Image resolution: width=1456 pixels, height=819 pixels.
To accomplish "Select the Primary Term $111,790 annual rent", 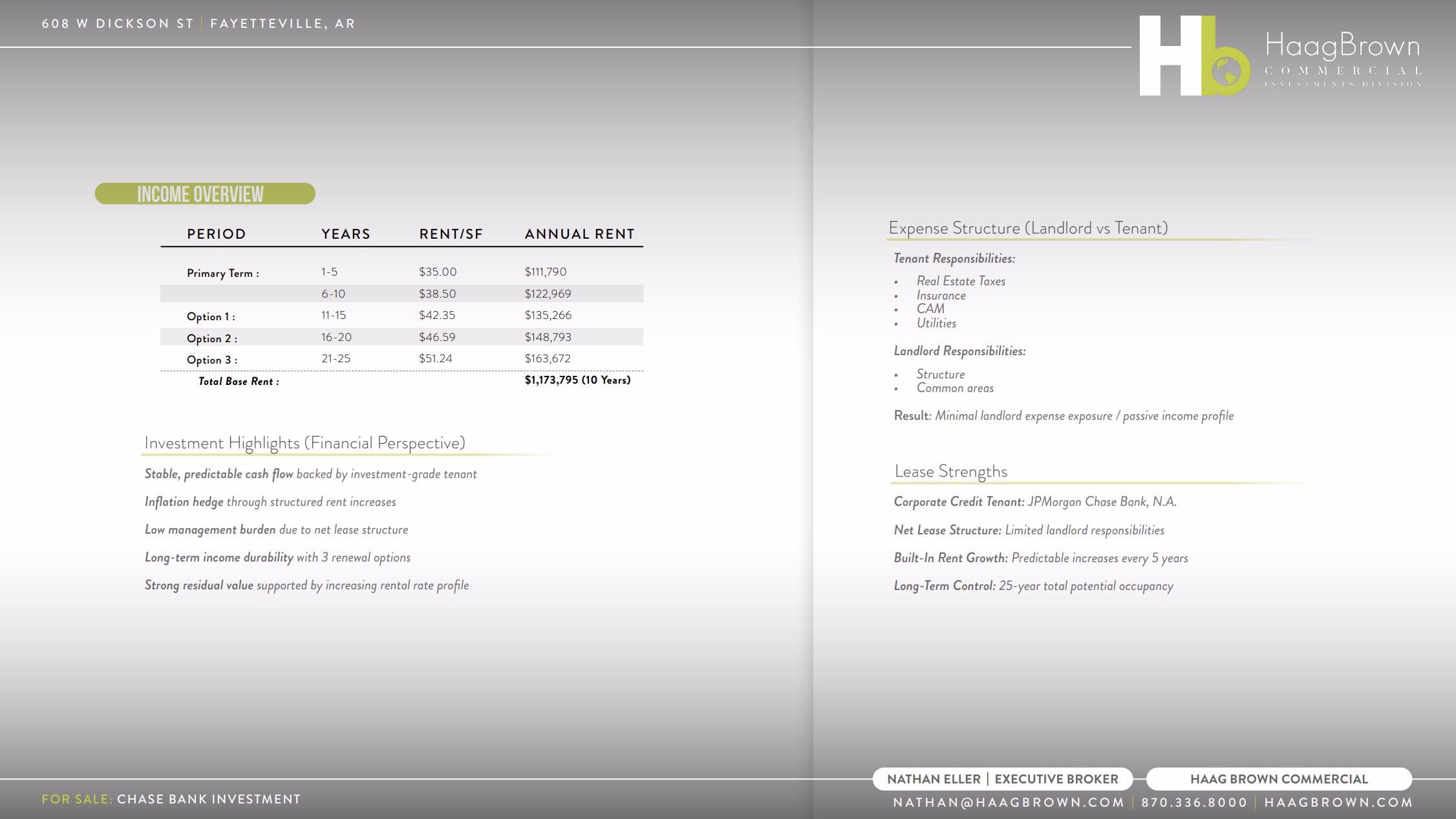I will (x=545, y=272).
